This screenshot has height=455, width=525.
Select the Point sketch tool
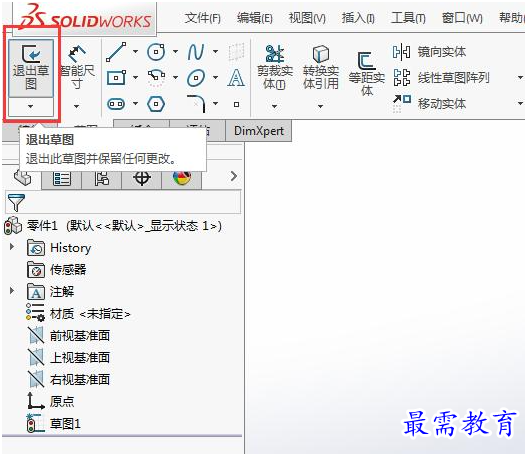(236, 104)
